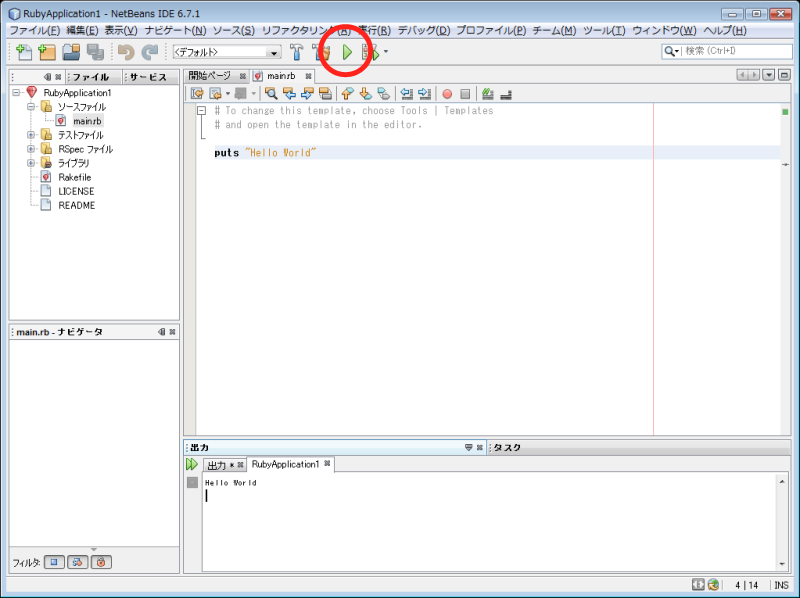The width and height of the screenshot is (800, 598).
Task: Maximize the editor window area
Action: point(784,75)
